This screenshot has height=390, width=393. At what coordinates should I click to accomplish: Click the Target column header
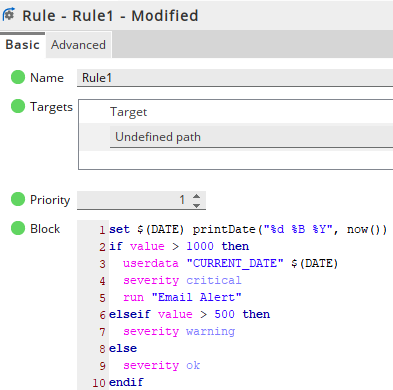[x=129, y=112]
